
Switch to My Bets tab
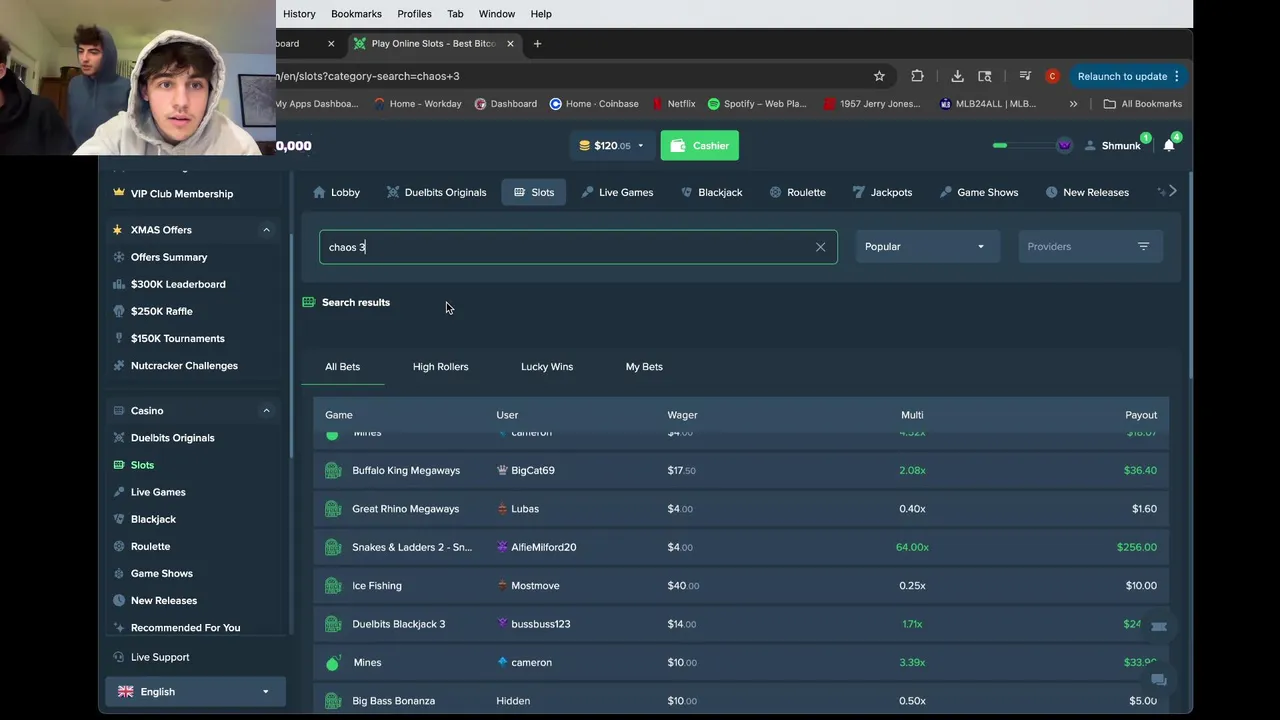644,367
